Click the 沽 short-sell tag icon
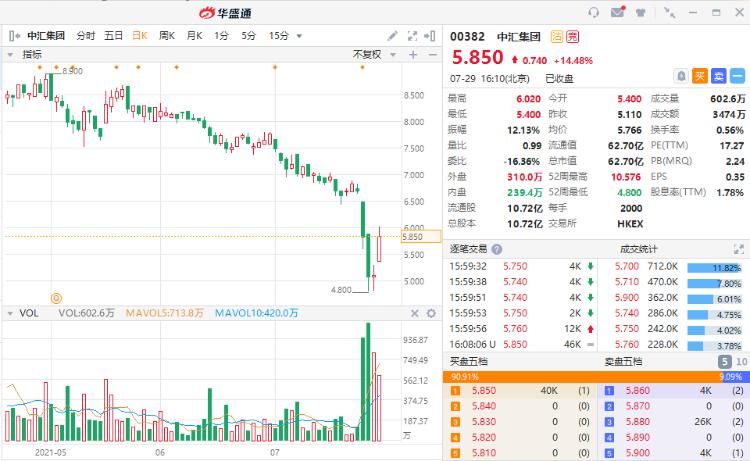The image size is (750, 461). tap(557, 37)
